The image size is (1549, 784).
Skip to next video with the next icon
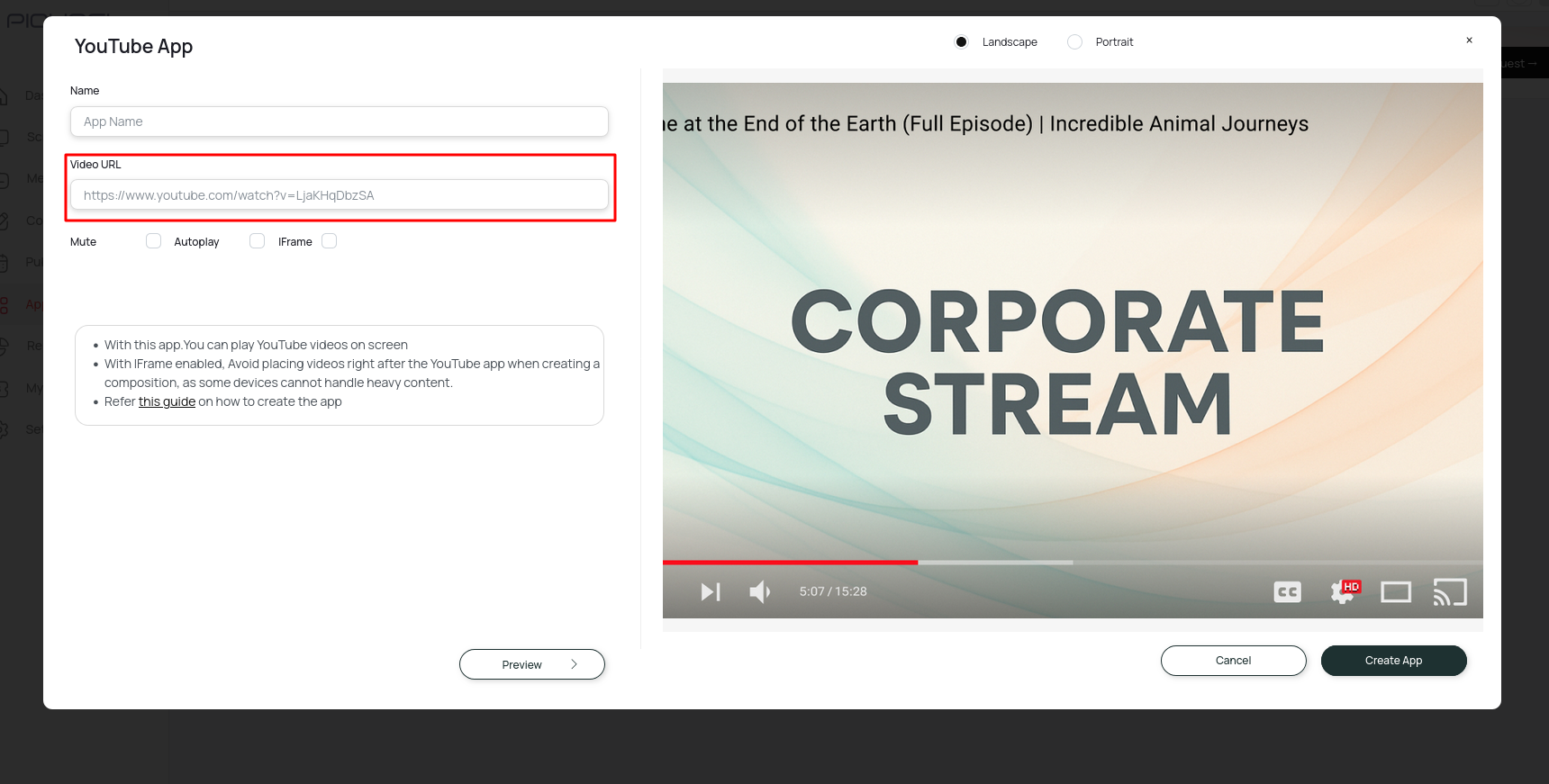711,591
